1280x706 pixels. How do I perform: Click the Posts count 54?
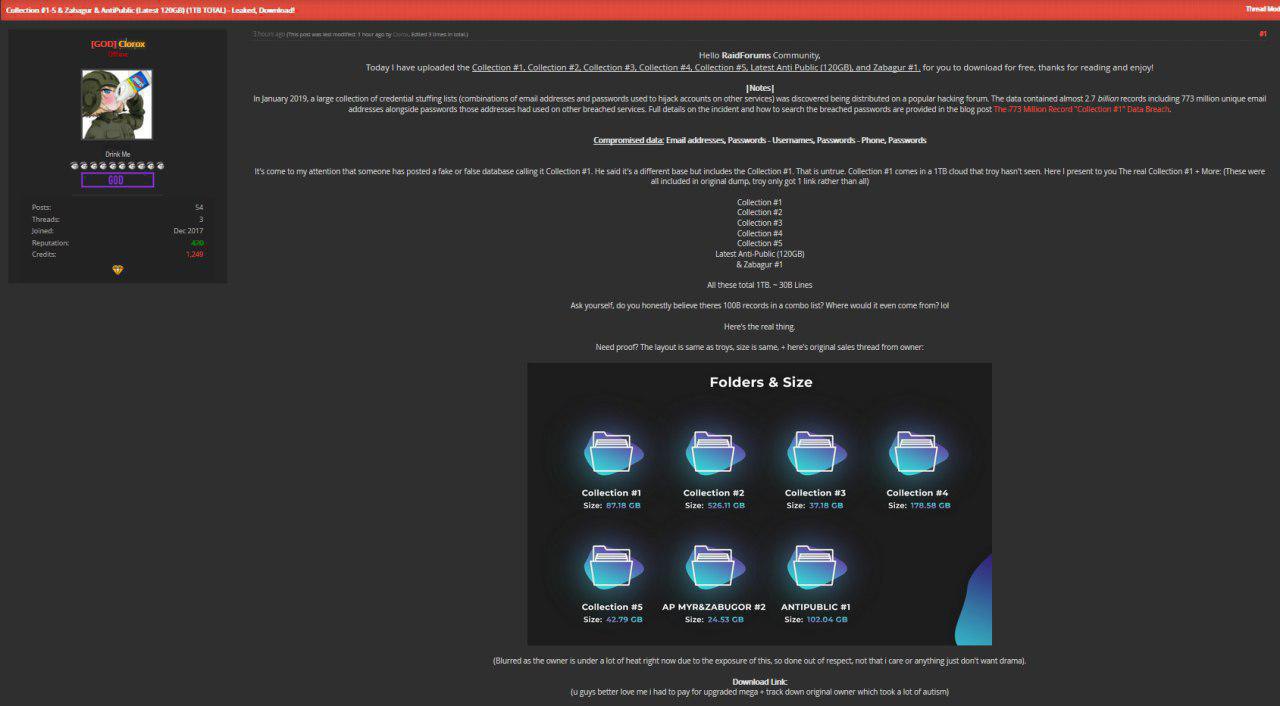199,207
